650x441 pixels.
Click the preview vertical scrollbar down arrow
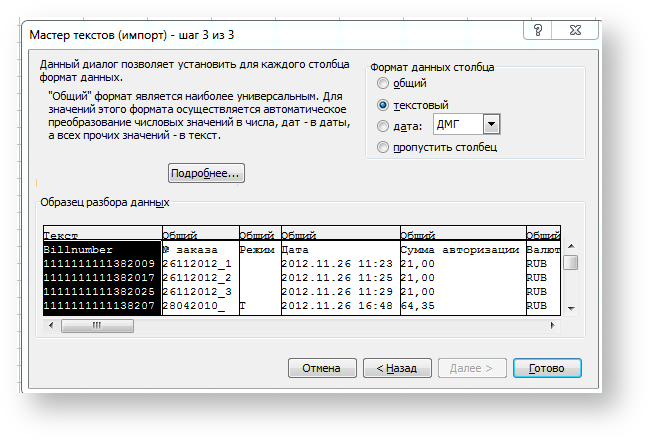(x=570, y=308)
